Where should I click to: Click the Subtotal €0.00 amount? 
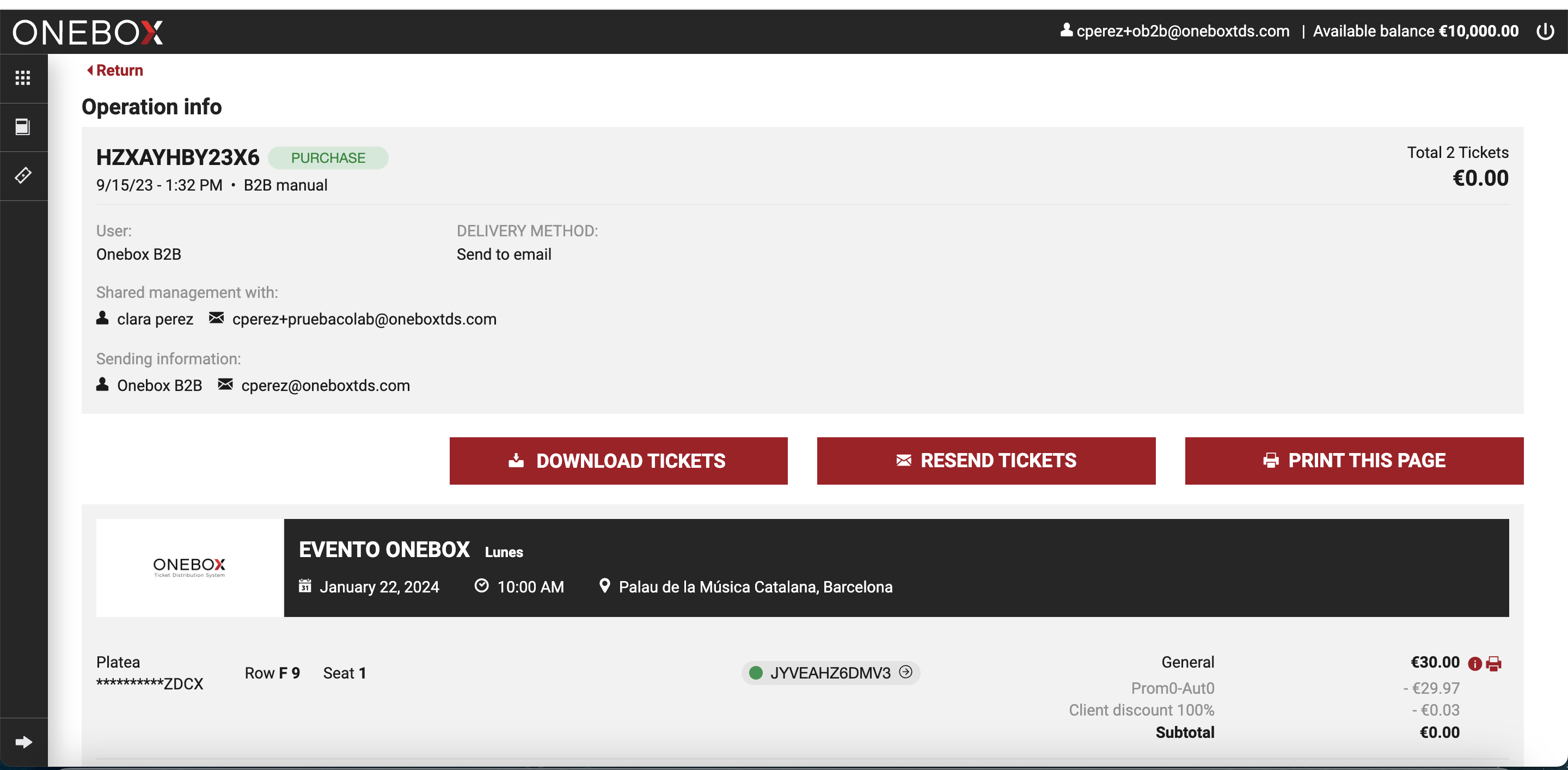(x=1440, y=732)
